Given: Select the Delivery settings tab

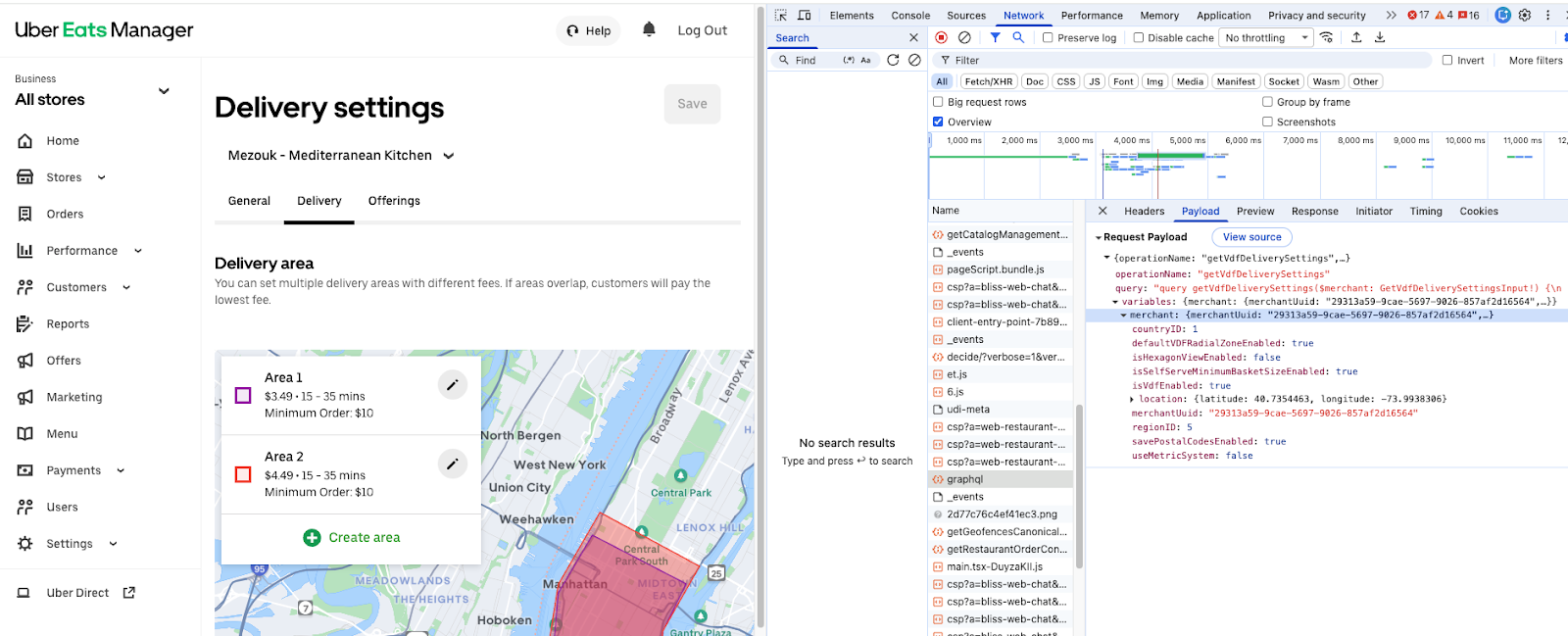Looking at the screenshot, I should pyautogui.click(x=319, y=201).
